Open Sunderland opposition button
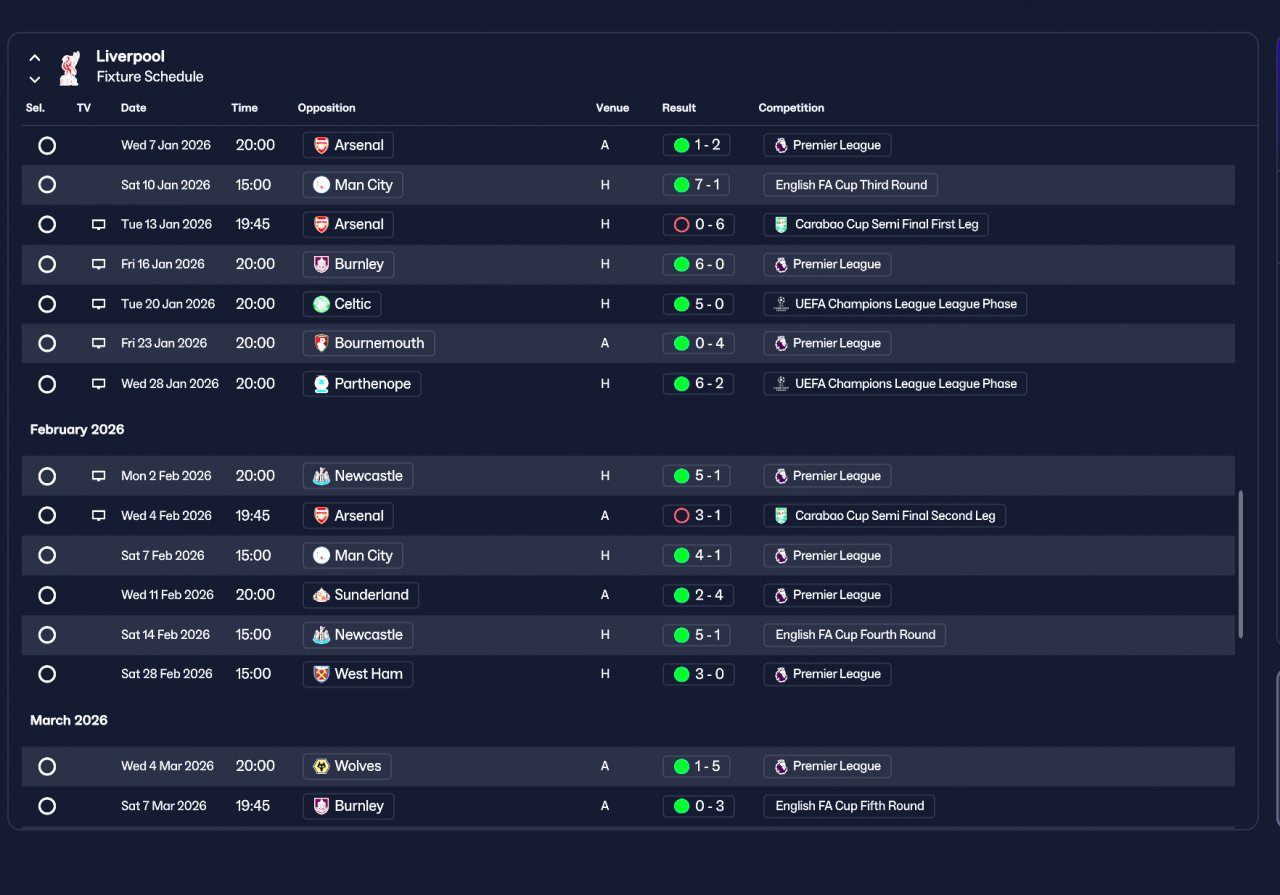1280x895 pixels. tap(361, 595)
